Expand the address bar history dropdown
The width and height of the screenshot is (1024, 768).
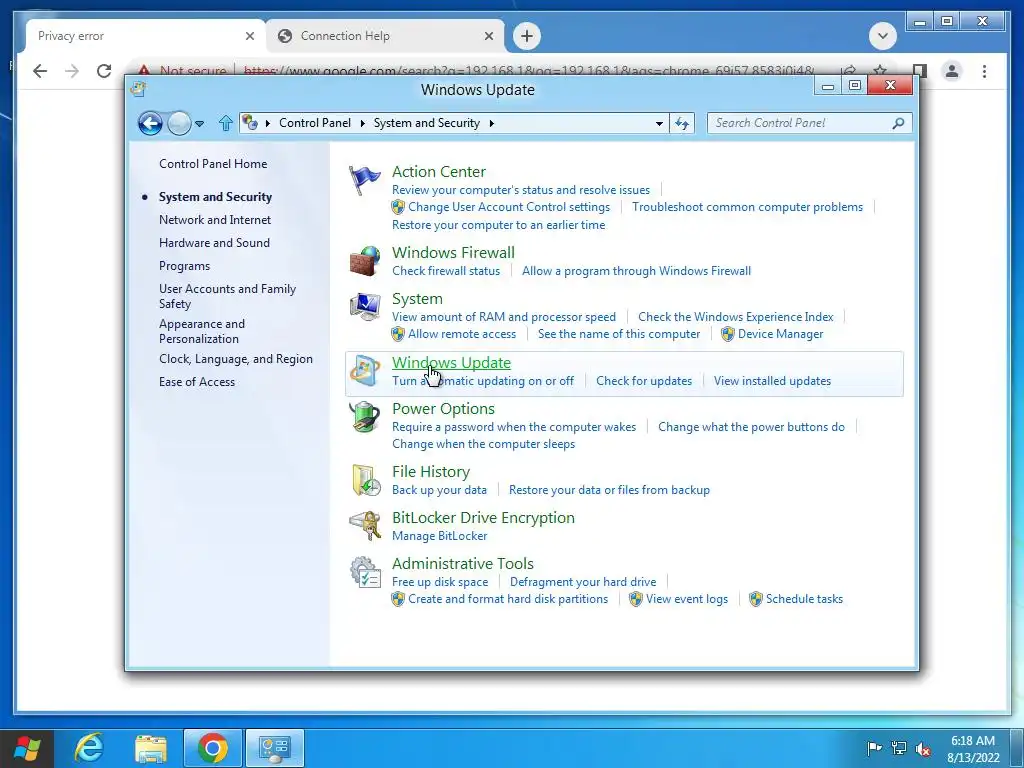[x=659, y=123]
